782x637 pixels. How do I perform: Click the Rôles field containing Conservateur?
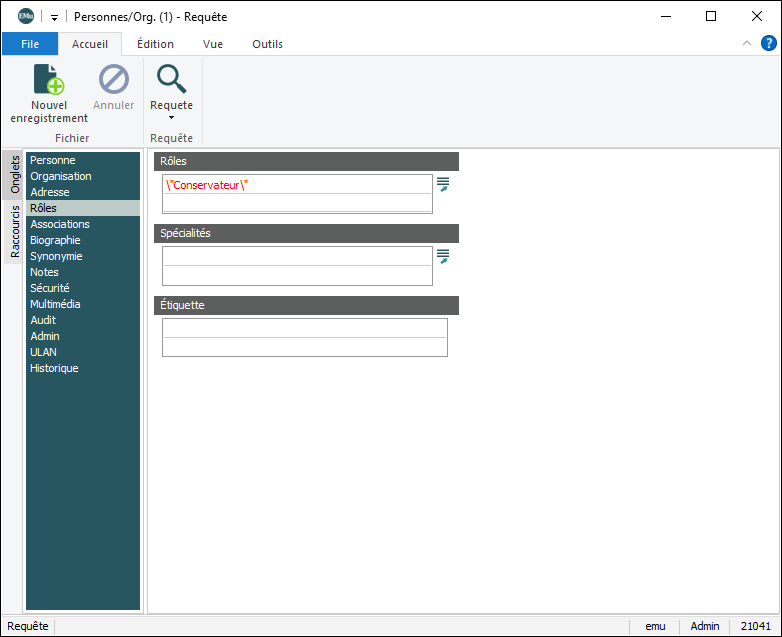(x=297, y=184)
